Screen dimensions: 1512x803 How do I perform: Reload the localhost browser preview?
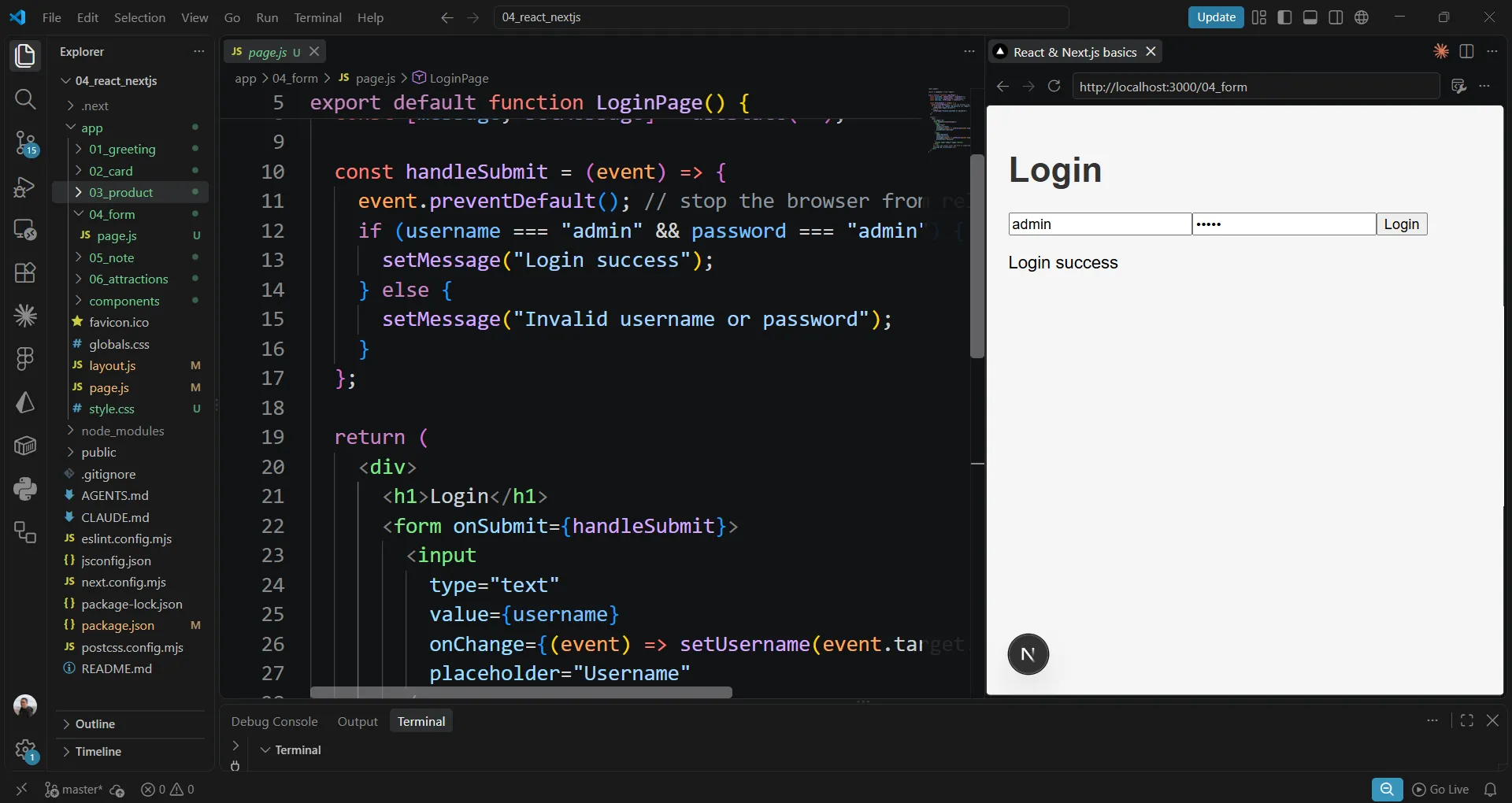tap(1054, 86)
